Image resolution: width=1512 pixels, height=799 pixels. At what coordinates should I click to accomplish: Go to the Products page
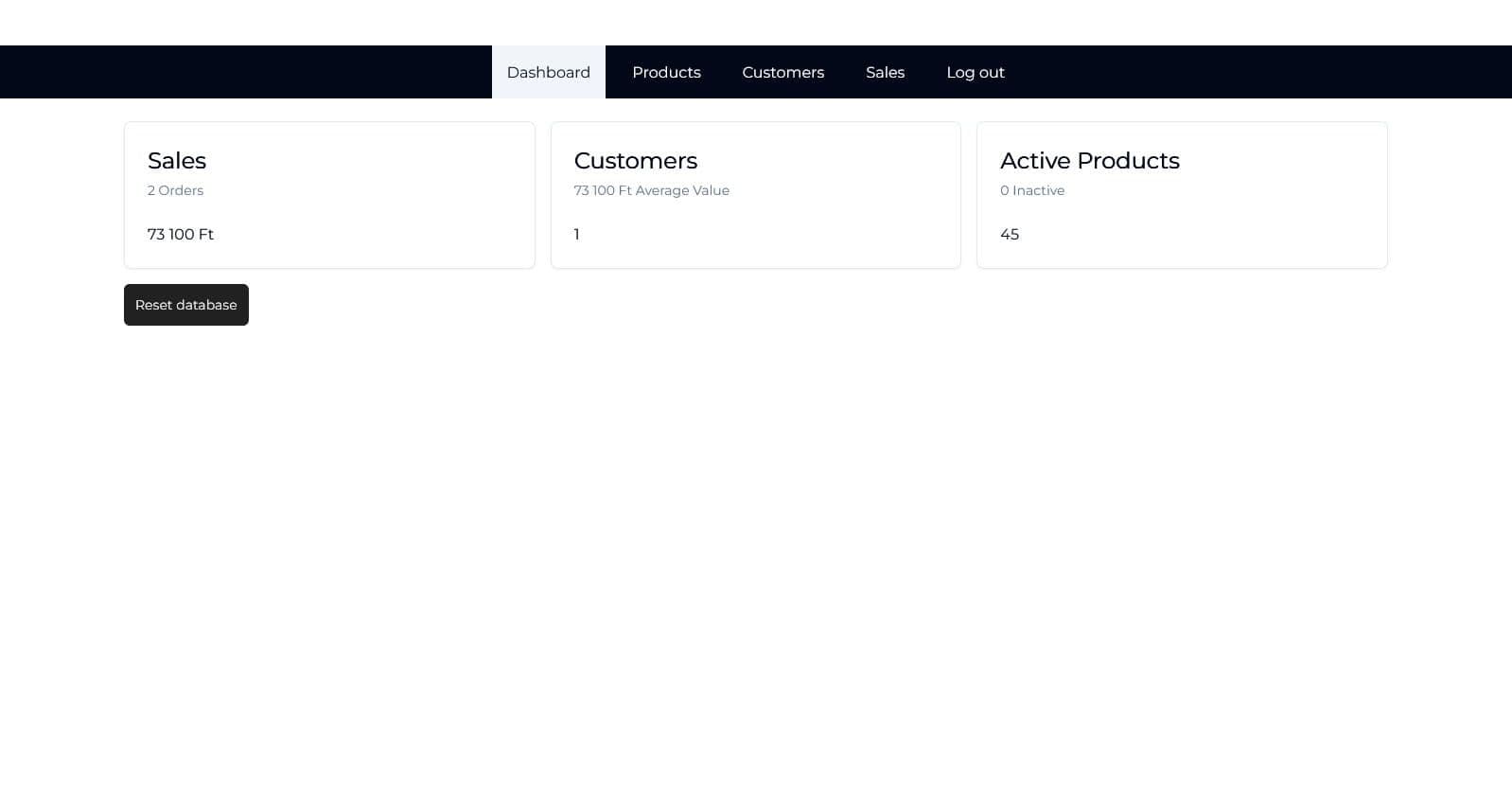coord(666,72)
